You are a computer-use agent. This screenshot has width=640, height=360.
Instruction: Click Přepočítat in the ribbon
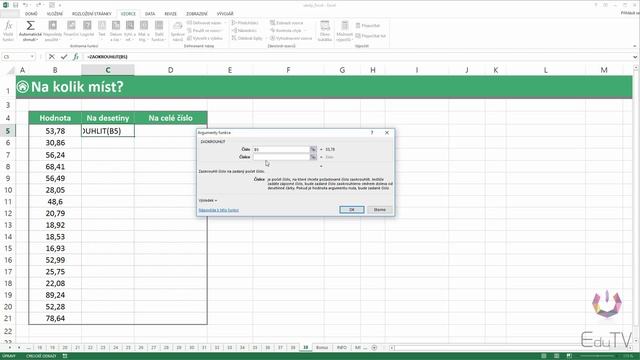368,25
